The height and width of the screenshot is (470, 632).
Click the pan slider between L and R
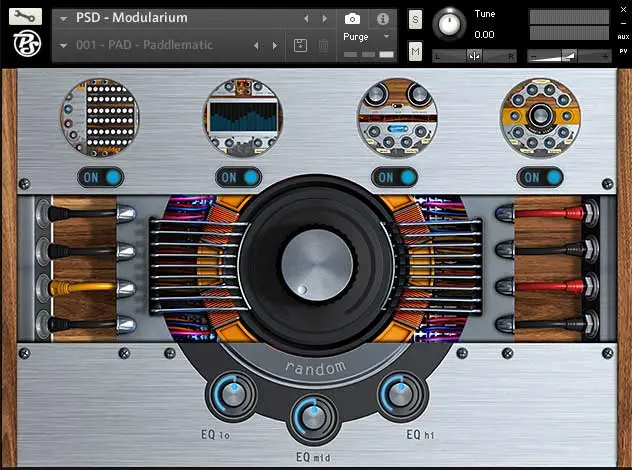(474, 56)
